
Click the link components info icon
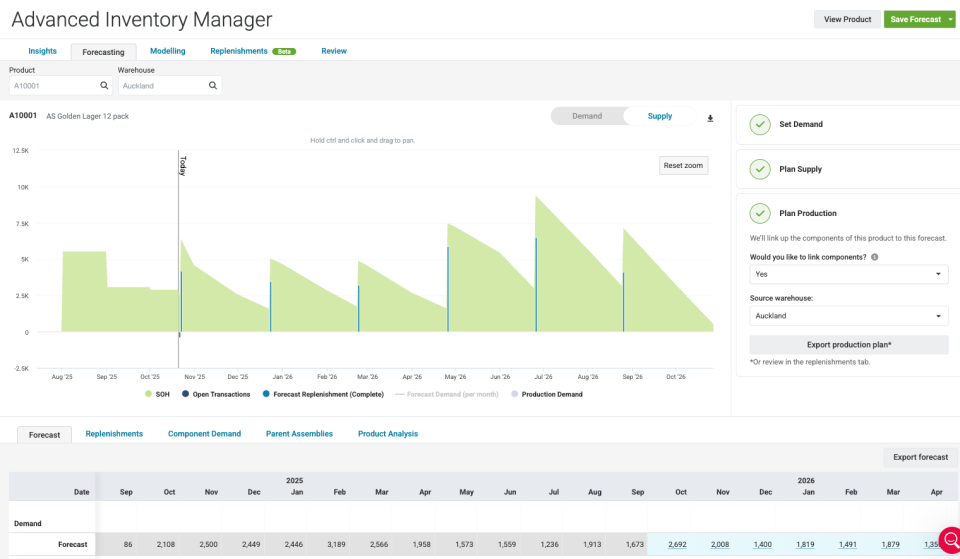coord(875,257)
